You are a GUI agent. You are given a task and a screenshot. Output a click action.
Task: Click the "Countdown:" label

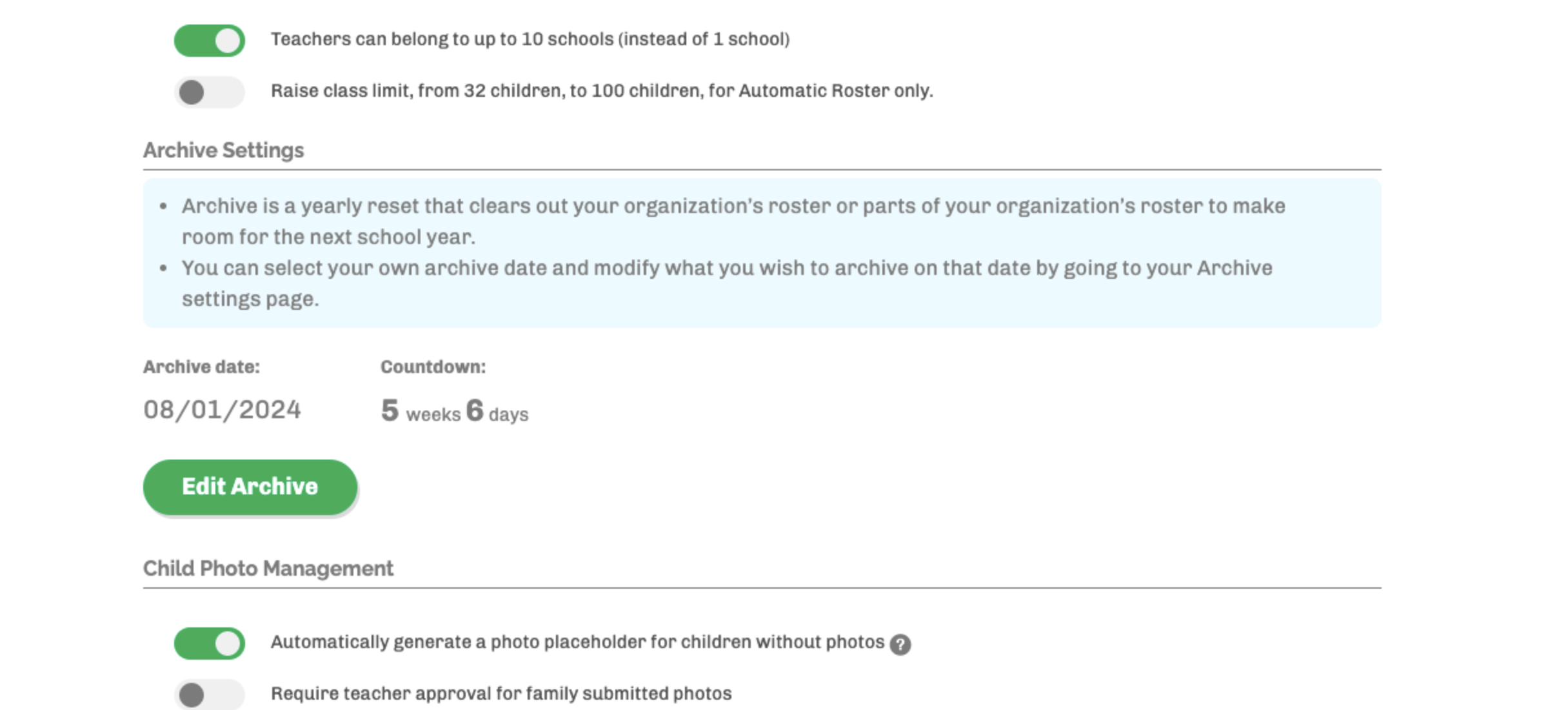(x=433, y=367)
